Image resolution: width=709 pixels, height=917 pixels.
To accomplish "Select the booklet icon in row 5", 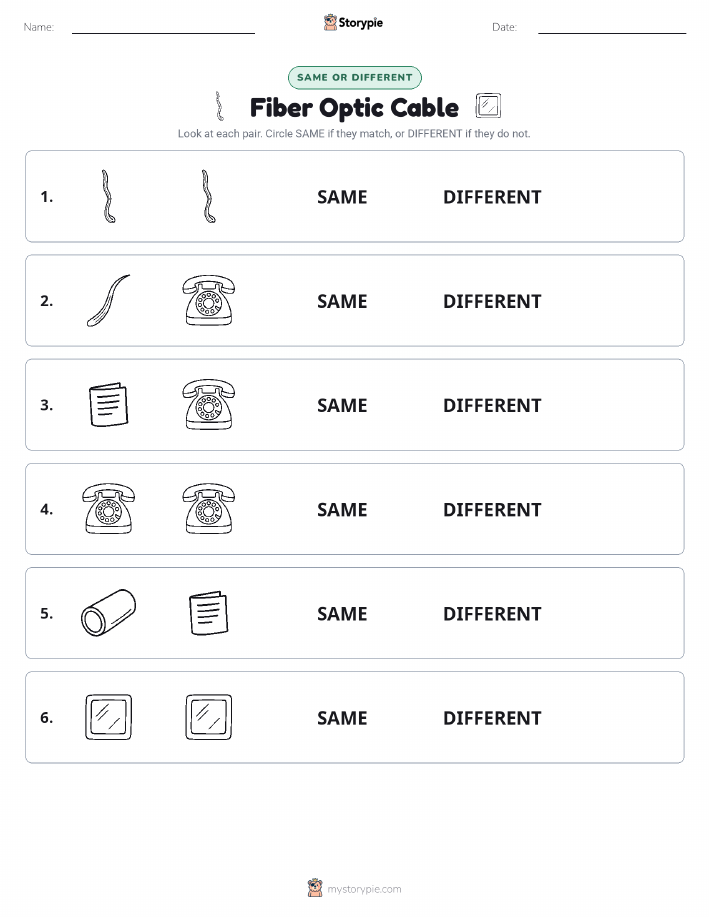I will click(x=209, y=613).
